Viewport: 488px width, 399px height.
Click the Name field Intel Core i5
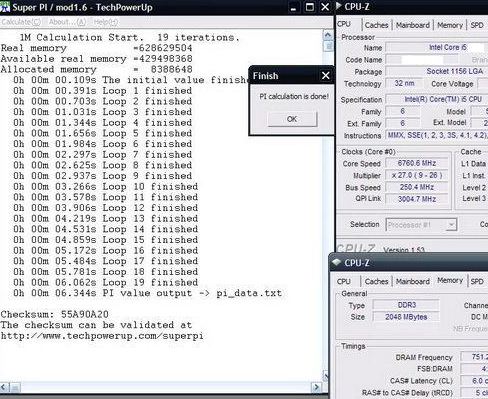pos(436,47)
